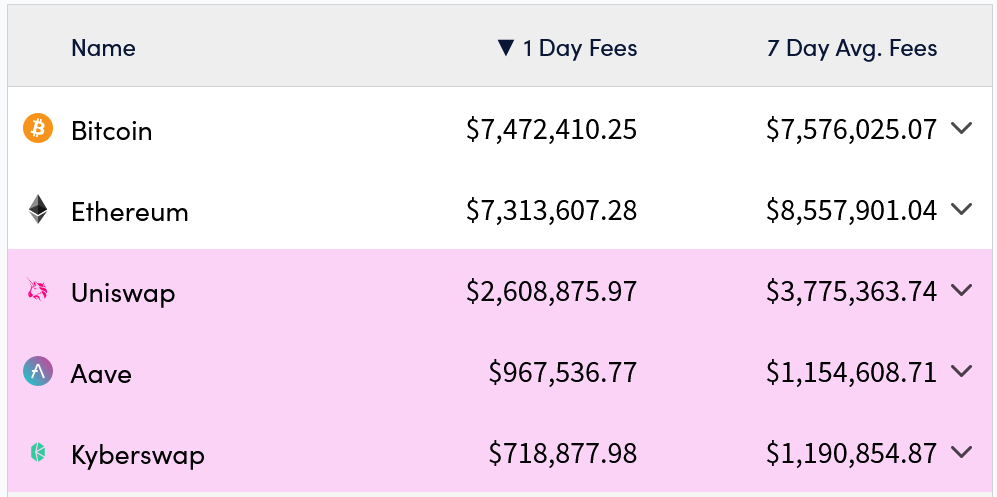Image resolution: width=997 pixels, height=497 pixels.
Task: Click the Kyberswap name label
Action: click(x=138, y=455)
